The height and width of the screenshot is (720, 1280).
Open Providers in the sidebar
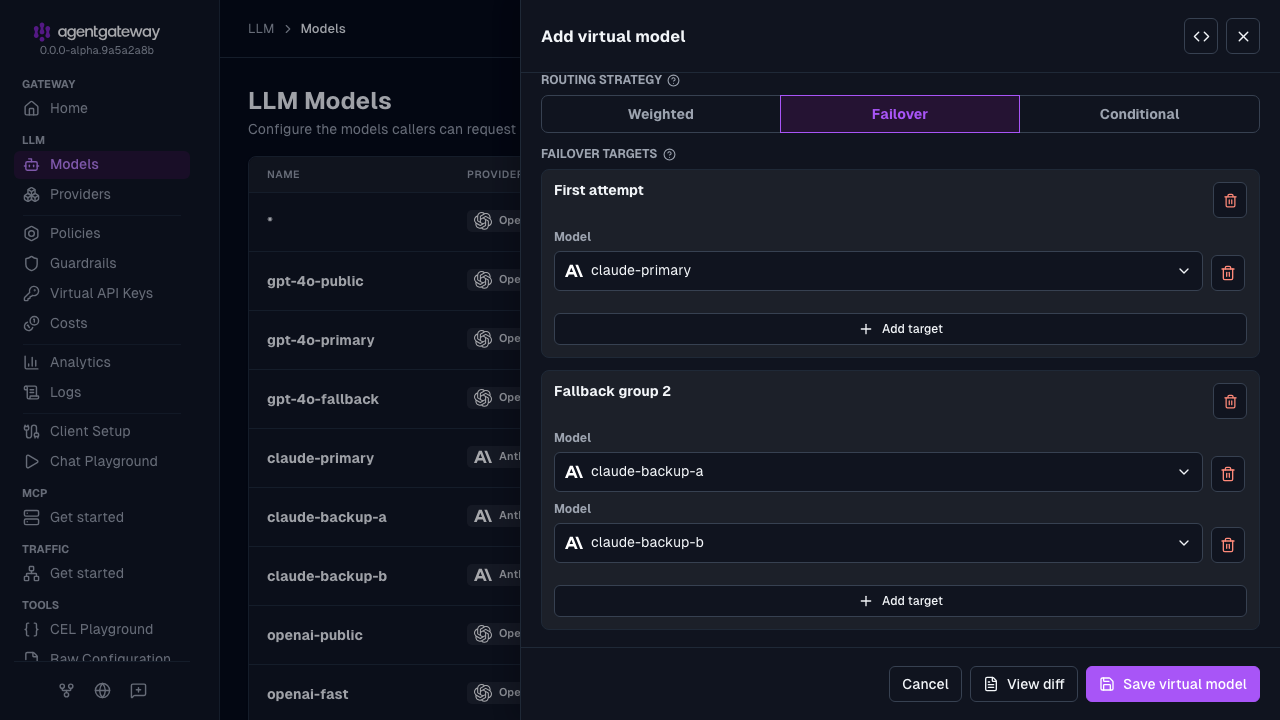click(102, 194)
